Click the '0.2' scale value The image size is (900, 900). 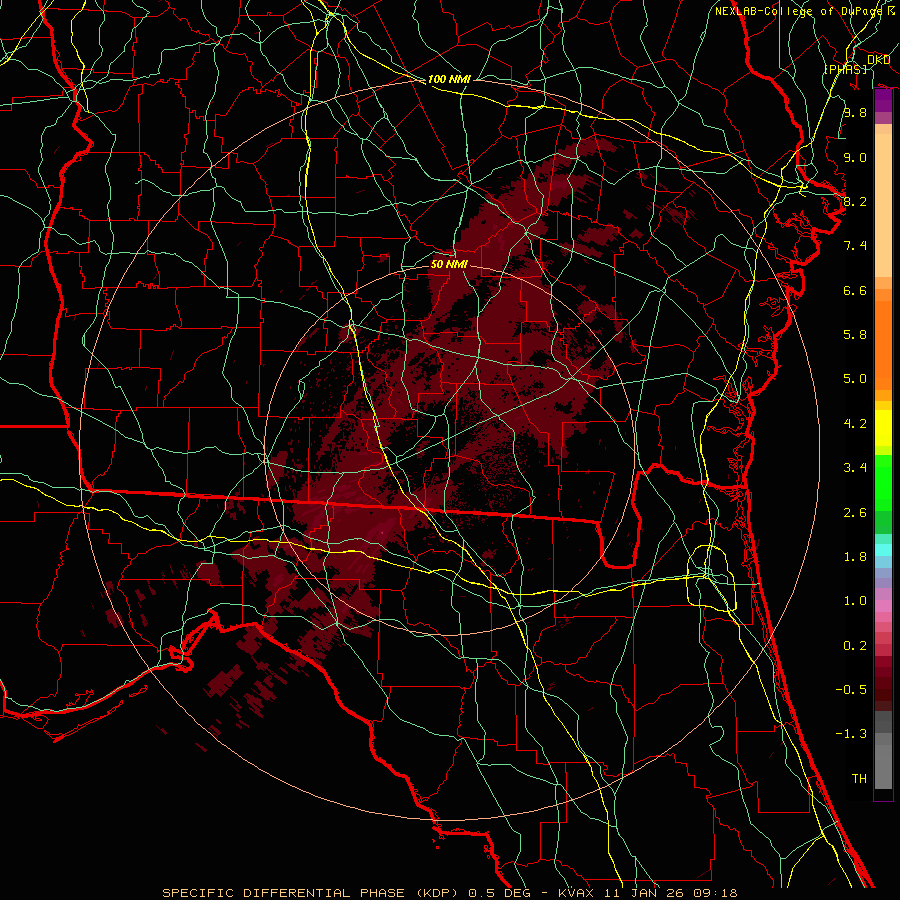[x=855, y=646]
